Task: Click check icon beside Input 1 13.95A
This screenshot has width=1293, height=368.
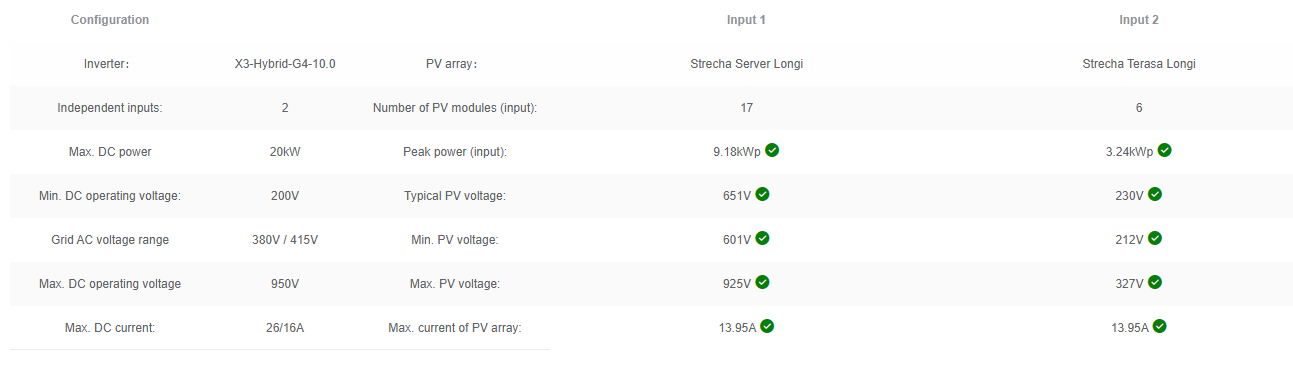Action: pos(767,326)
